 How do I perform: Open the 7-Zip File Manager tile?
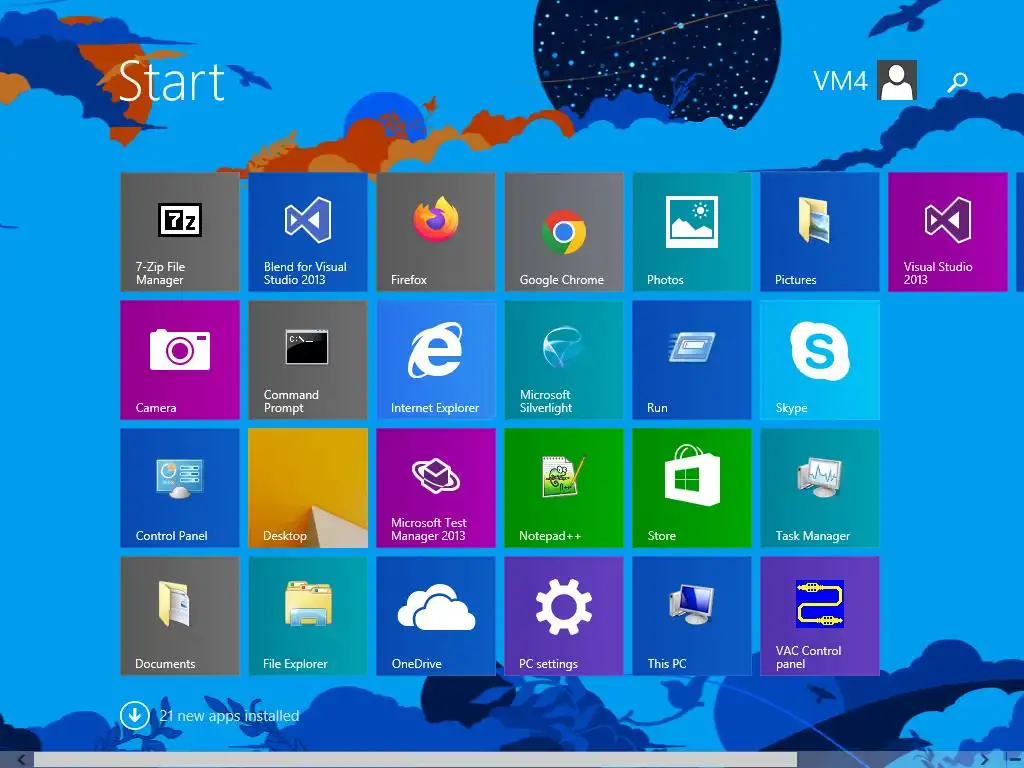pyautogui.click(x=180, y=232)
